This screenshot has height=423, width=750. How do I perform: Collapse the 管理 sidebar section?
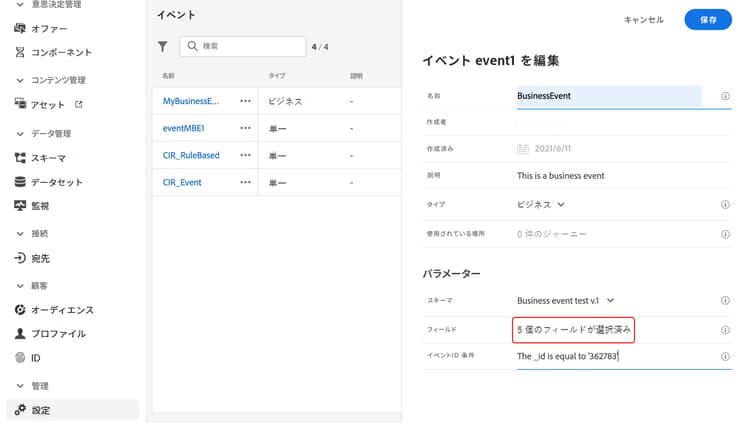[20, 386]
